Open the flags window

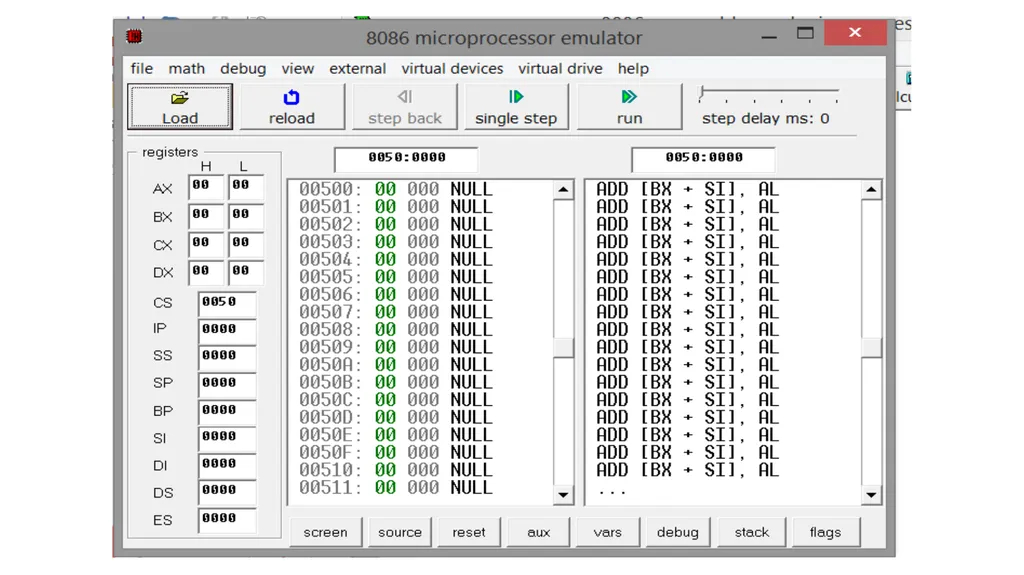[825, 533]
